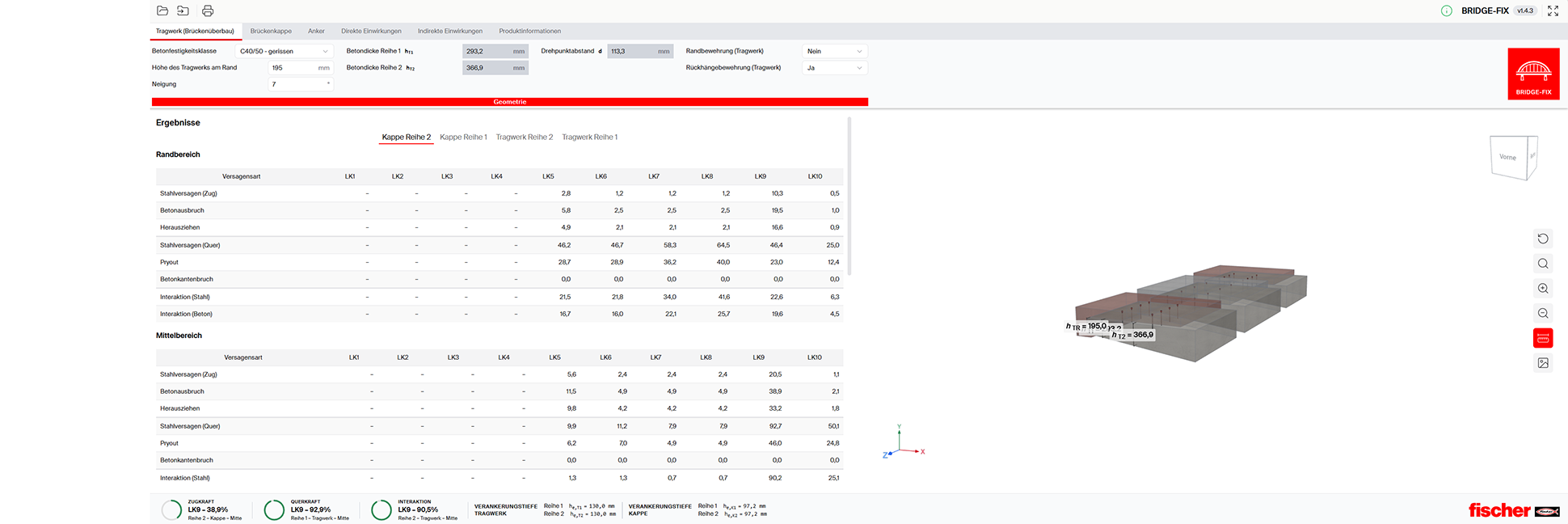Image resolution: width=1568 pixels, height=524 pixels.
Task: Enter fullscreen with the expand arrows icon
Action: (x=1553, y=11)
